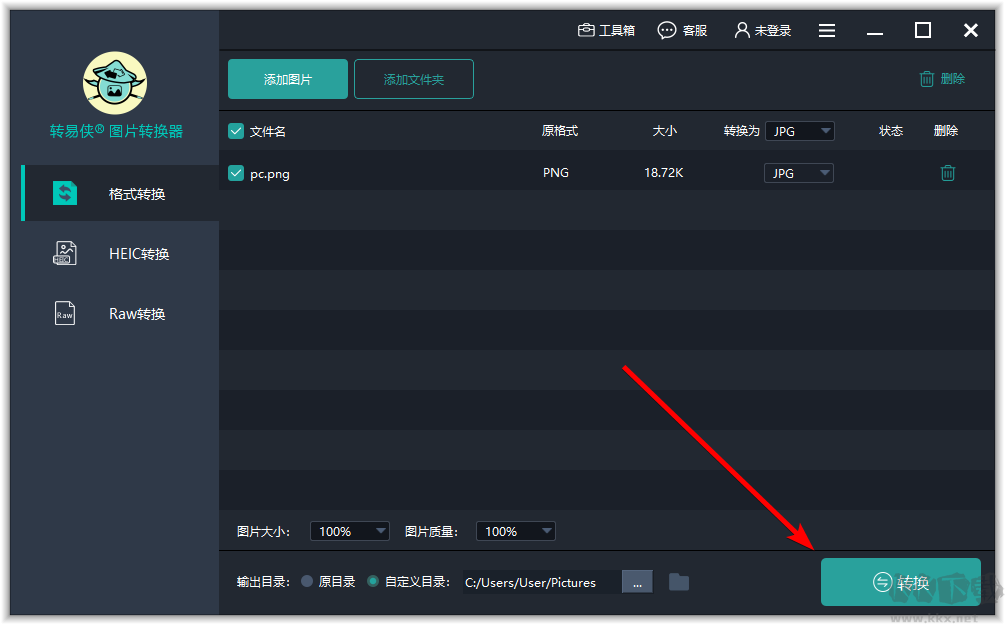1005x625 pixels.
Task: Click top-right 删除 delete button
Action: [942, 79]
